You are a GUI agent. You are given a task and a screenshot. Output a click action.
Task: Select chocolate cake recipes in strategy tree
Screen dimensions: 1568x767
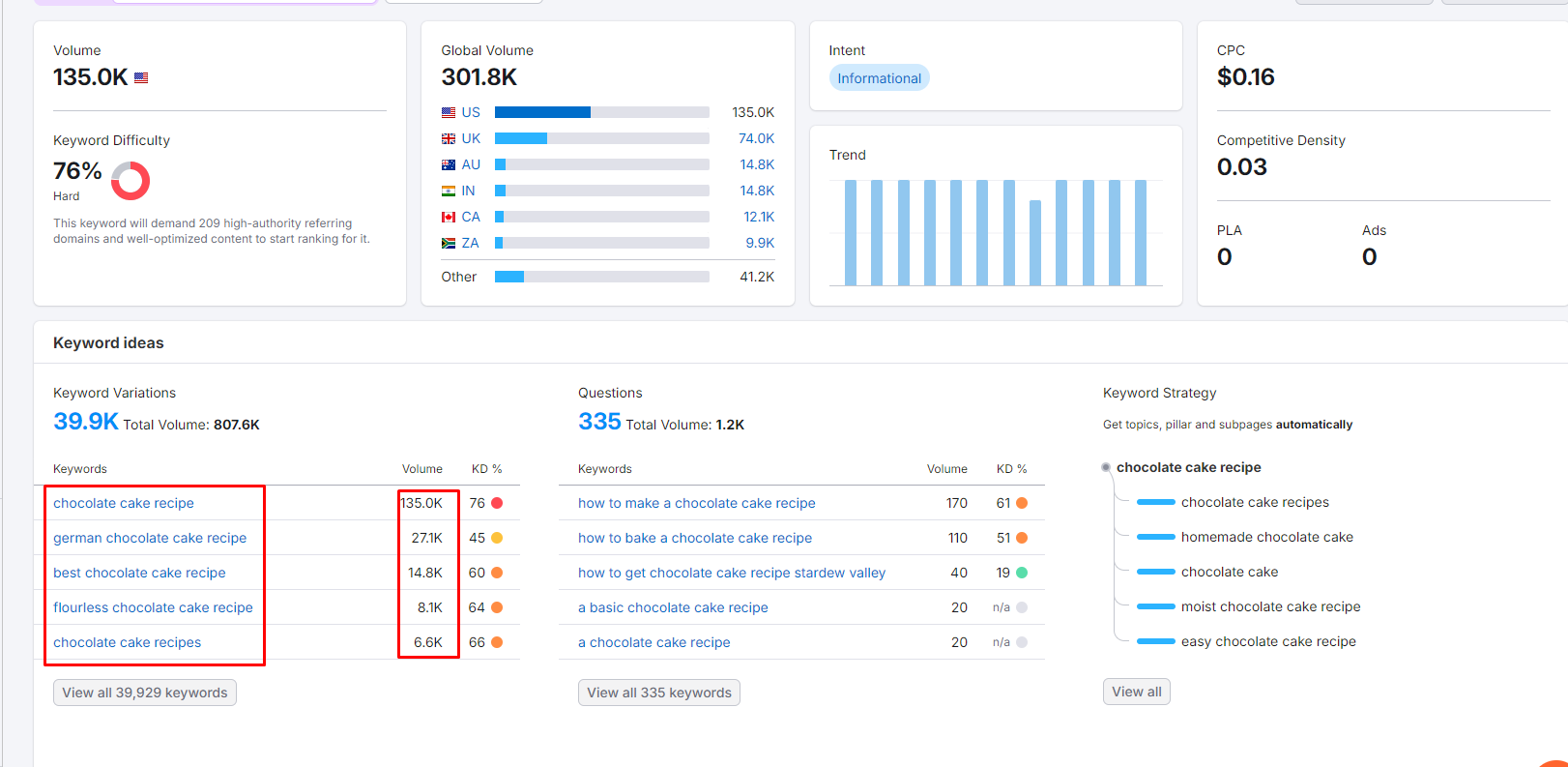point(1255,502)
